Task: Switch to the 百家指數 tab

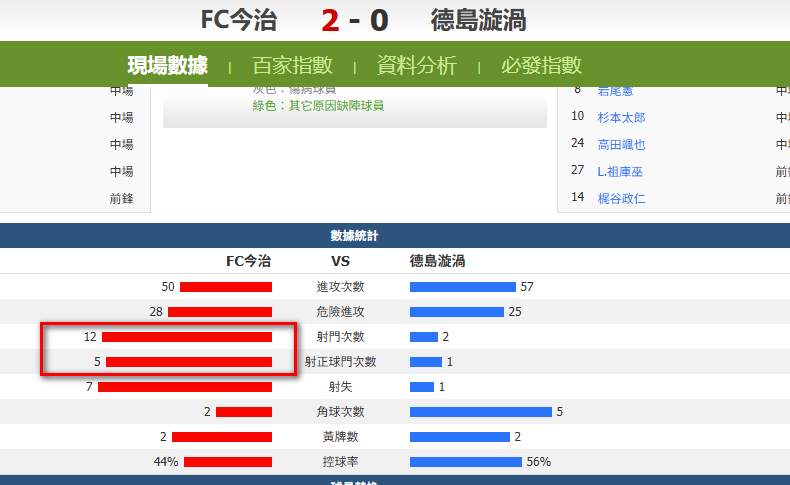Action: 292,66
